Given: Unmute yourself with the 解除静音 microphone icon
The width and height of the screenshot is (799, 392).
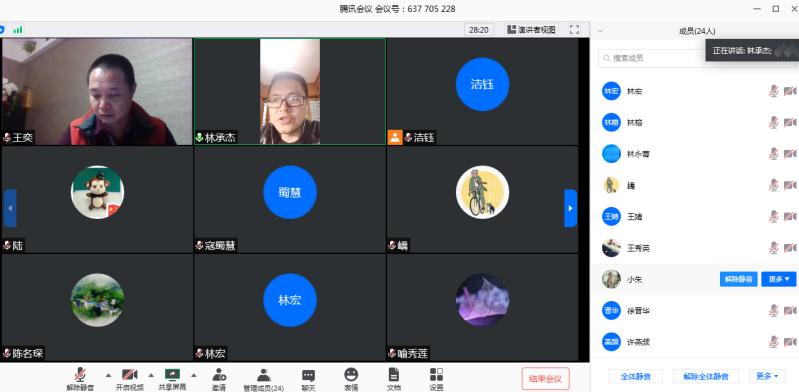Looking at the screenshot, I should click(x=80, y=374).
